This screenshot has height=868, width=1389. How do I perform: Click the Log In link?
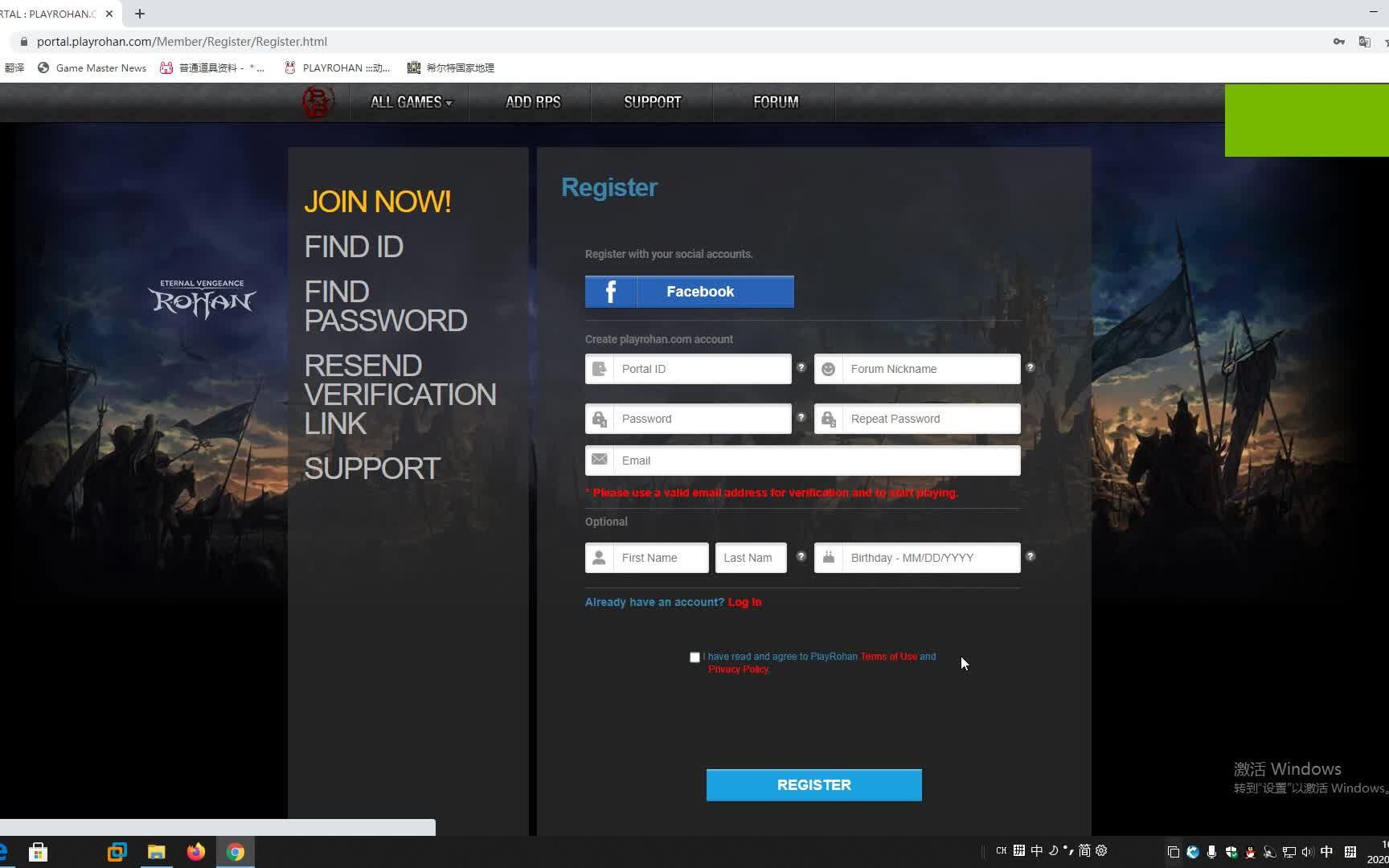point(744,602)
